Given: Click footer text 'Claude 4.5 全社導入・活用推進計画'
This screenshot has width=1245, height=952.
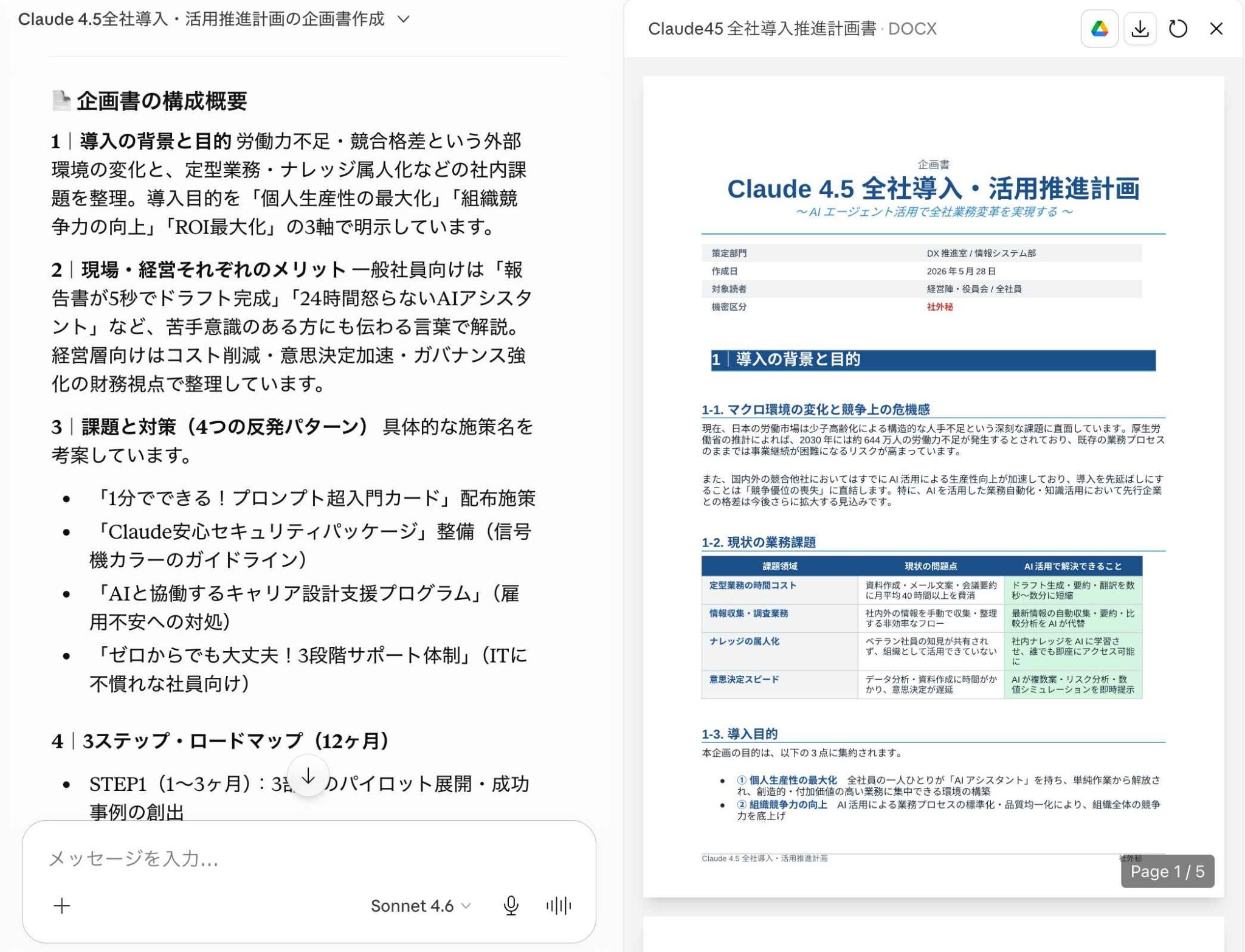Looking at the screenshot, I should 764,858.
